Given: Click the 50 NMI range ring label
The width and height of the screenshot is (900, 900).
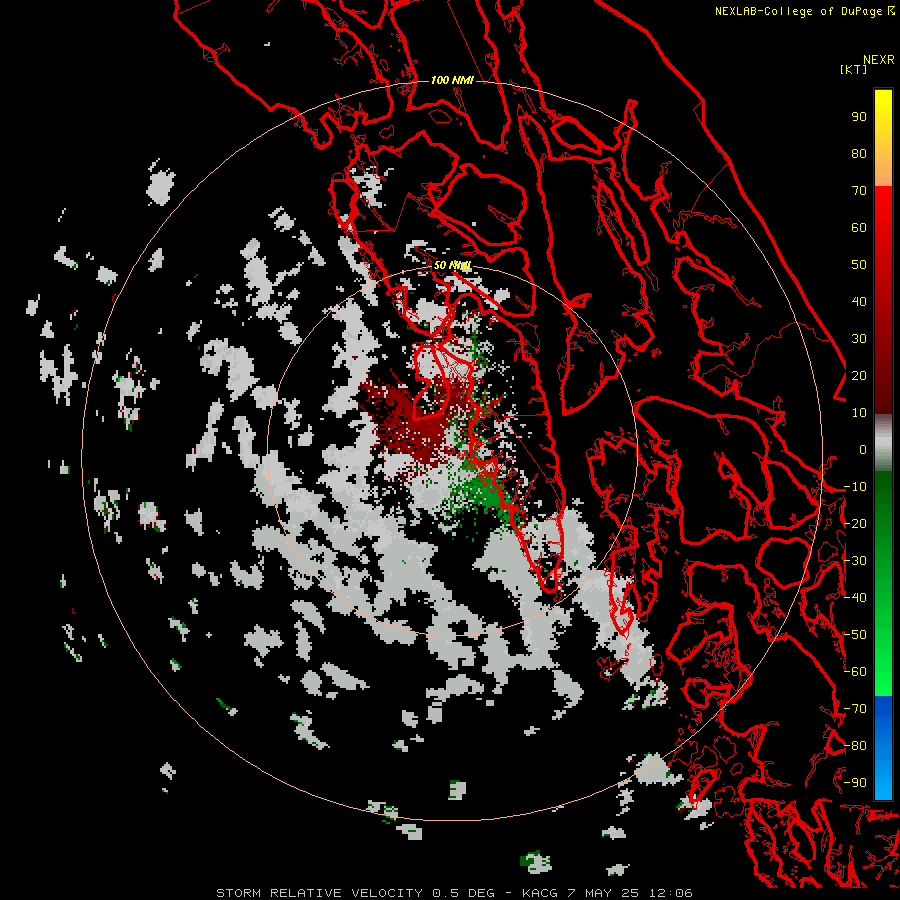Looking at the screenshot, I should pos(452,265).
